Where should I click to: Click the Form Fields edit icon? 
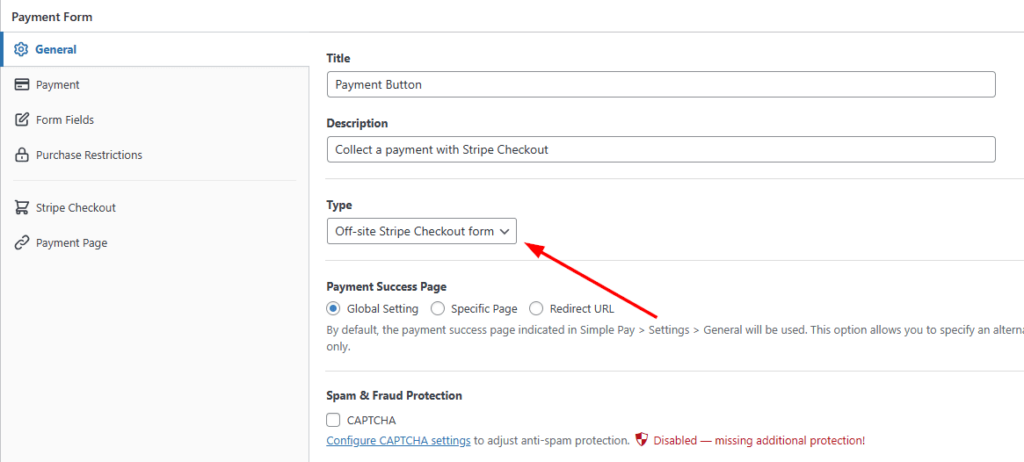[20, 120]
